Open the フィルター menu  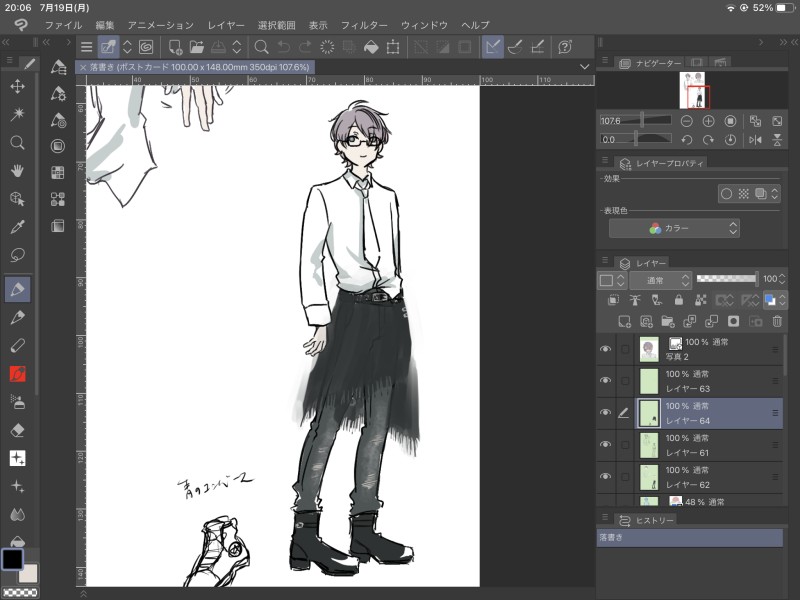pyautogui.click(x=364, y=24)
